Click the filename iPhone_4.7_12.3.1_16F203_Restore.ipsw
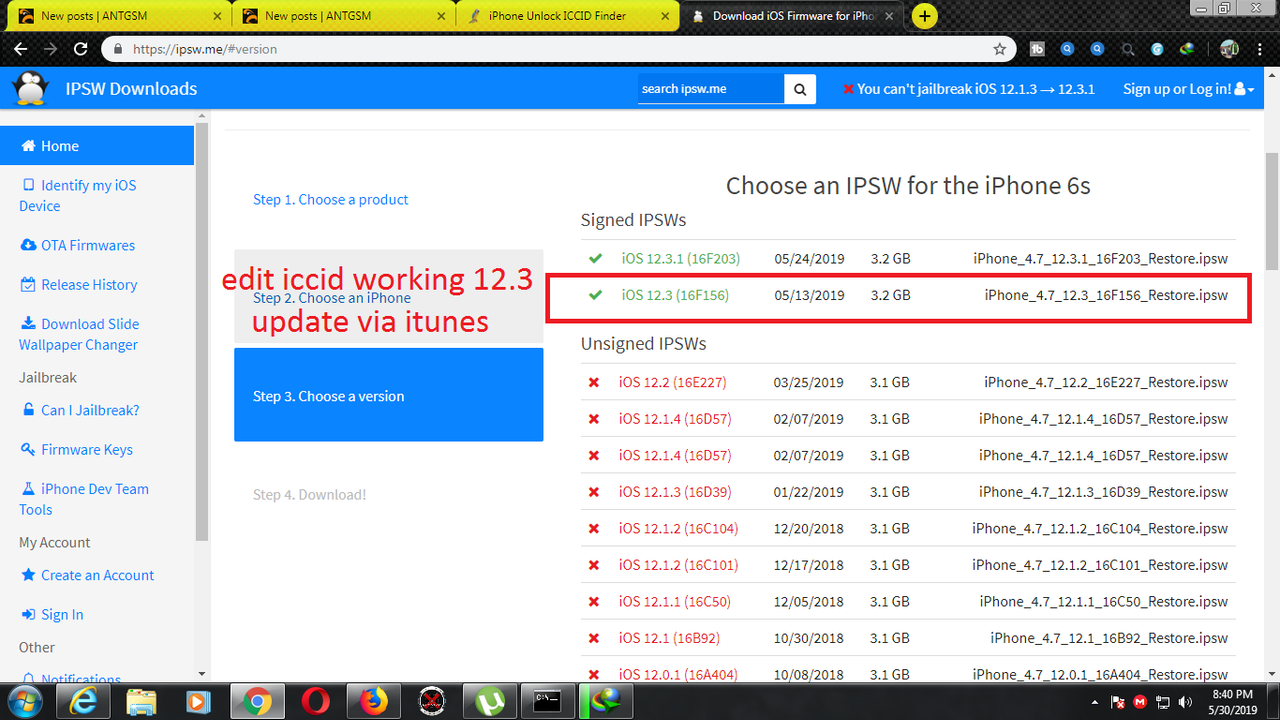 (x=1100, y=258)
